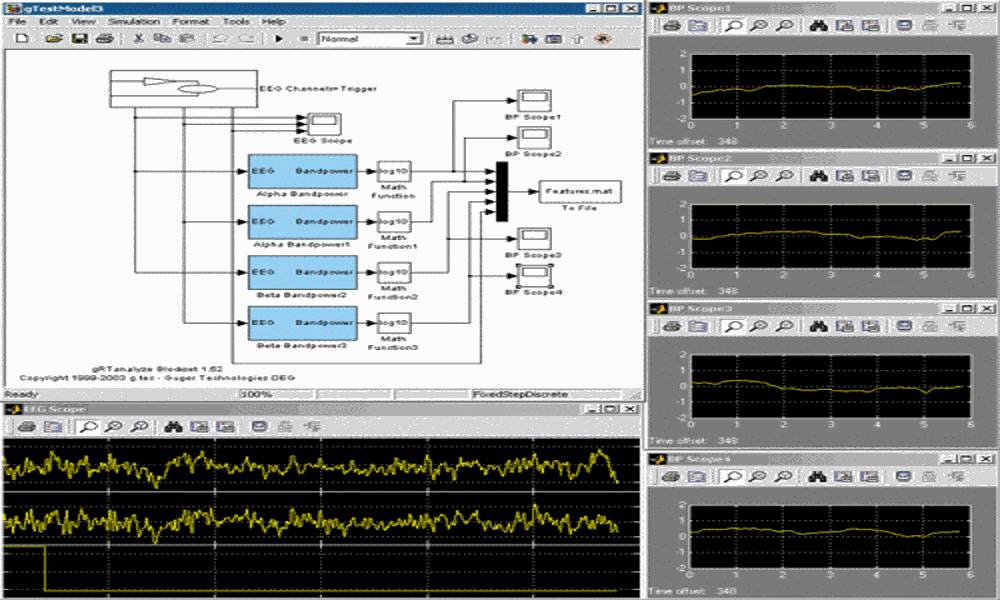Autoscale BP Scope2 using the binoculars icon
This screenshot has height=600, width=1000.
(818, 175)
